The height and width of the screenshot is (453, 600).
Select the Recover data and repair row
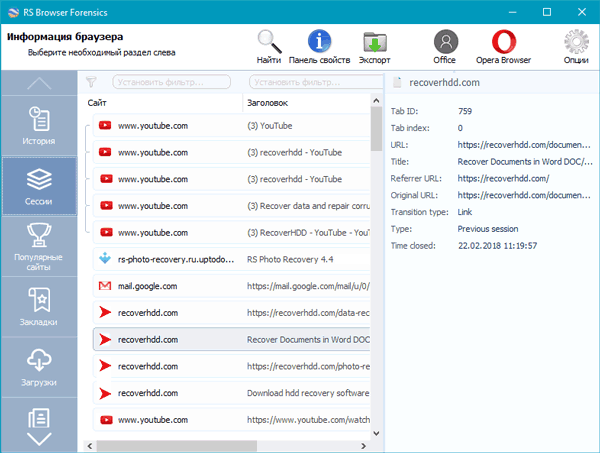[232, 206]
